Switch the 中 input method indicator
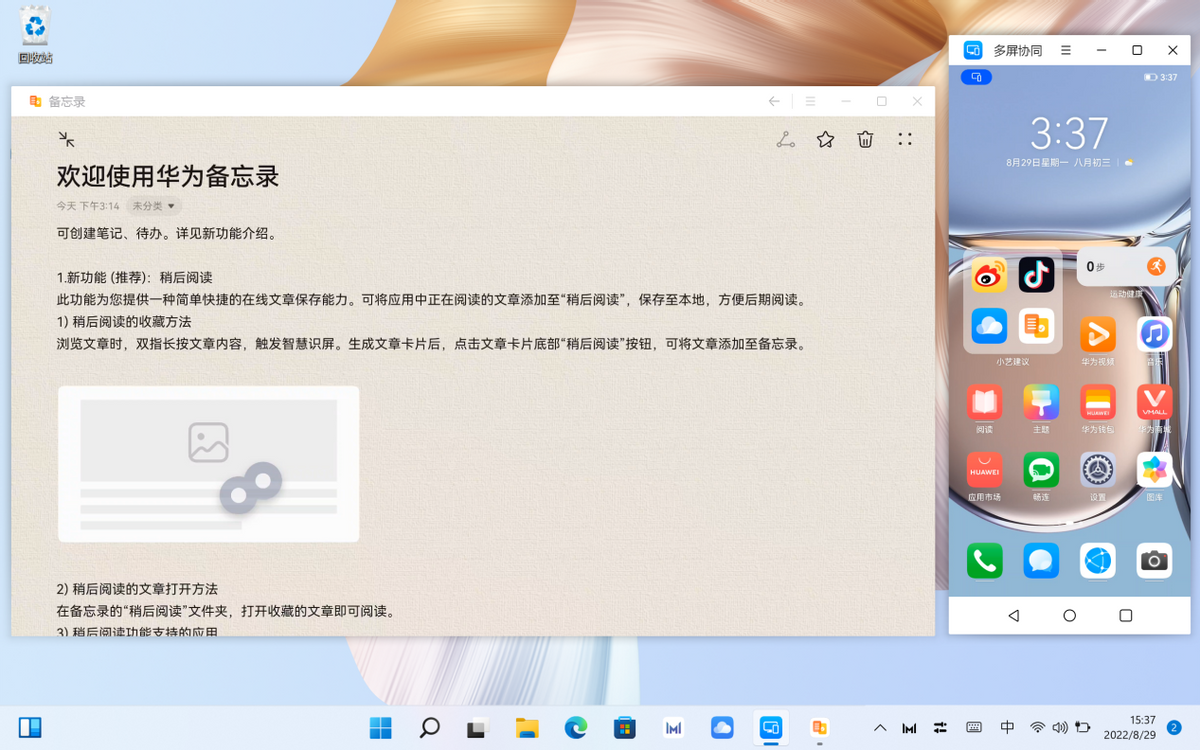The height and width of the screenshot is (750, 1200). point(1007,728)
